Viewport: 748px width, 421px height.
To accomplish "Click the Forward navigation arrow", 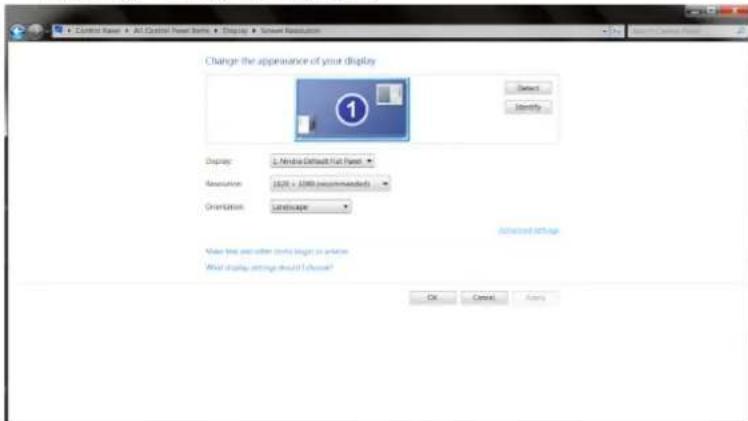I will click(37, 32).
